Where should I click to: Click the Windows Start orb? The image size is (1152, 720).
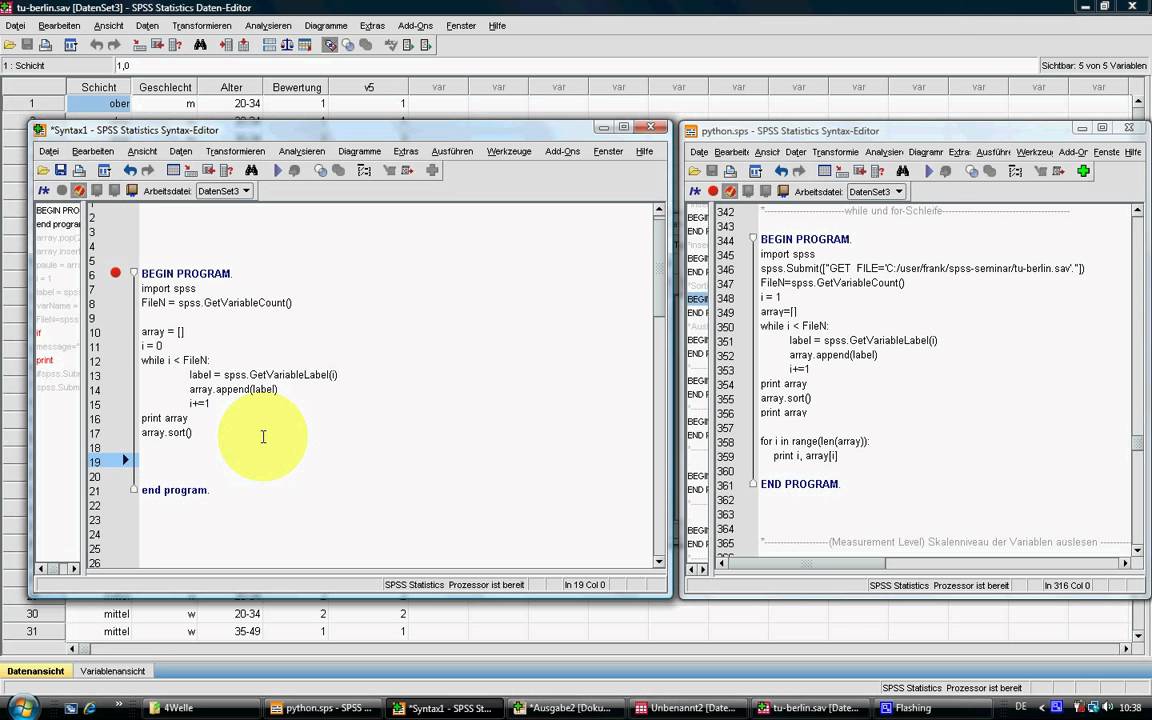point(23,707)
